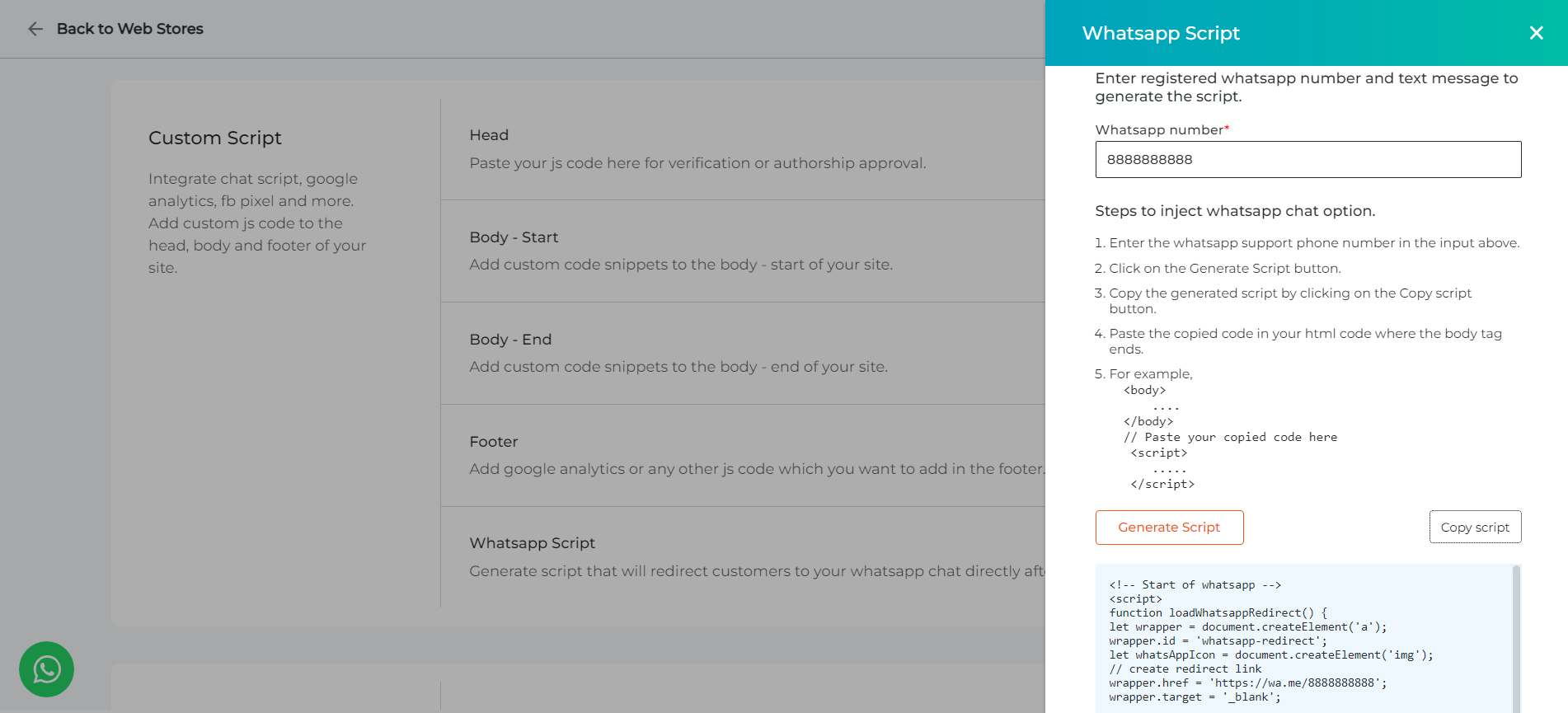The image size is (1568, 713).
Task: Go back to Web Stores link
Action: 129,29
